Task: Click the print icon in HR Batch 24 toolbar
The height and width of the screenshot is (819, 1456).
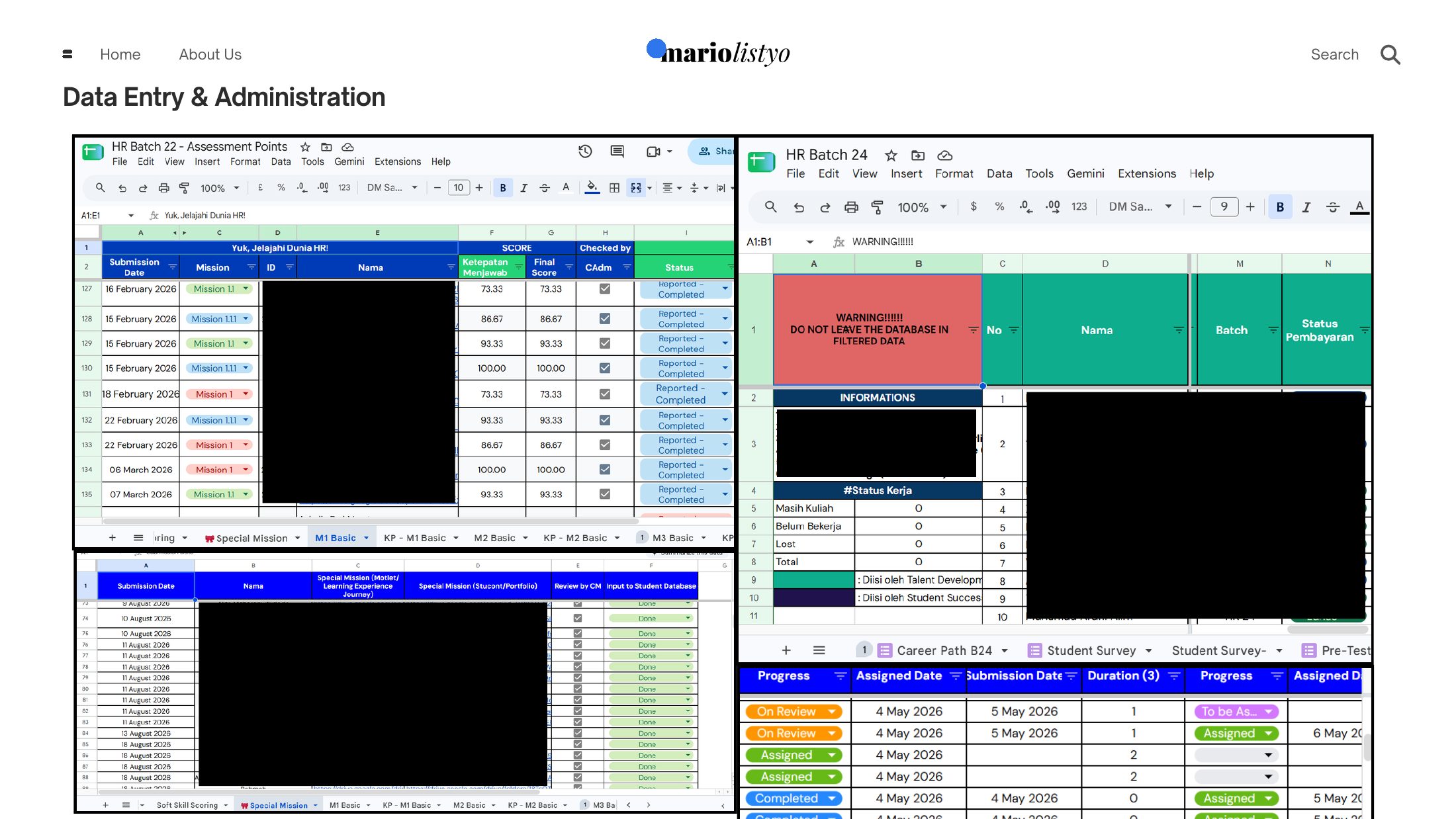Action: point(851,207)
